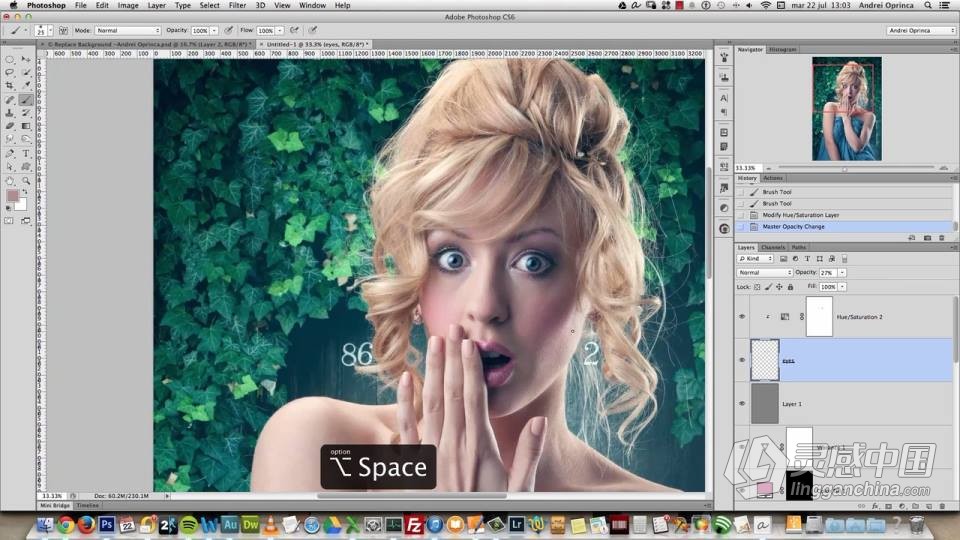Toggle lock position
Viewport: 960px width, 540px height.
pyautogui.click(x=779, y=287)
